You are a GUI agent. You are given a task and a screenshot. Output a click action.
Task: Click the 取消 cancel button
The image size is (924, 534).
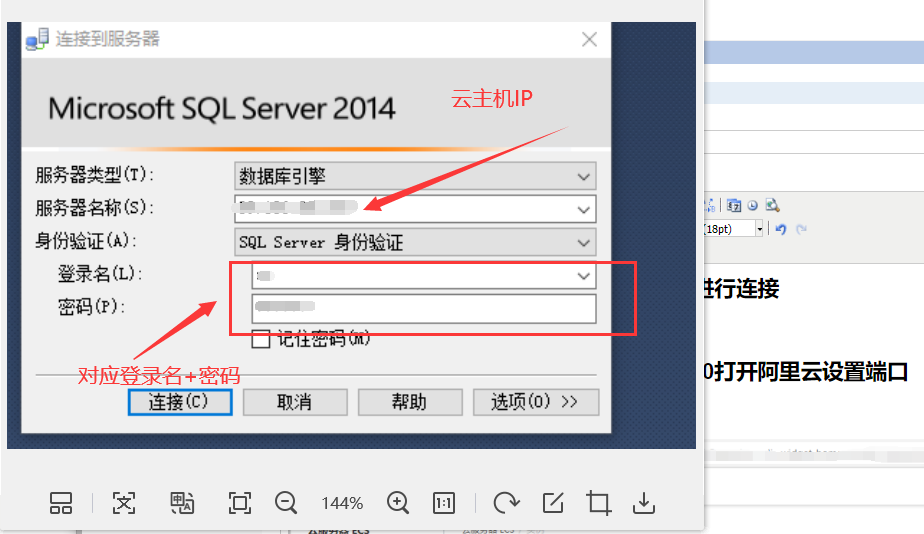click(295, 402)
